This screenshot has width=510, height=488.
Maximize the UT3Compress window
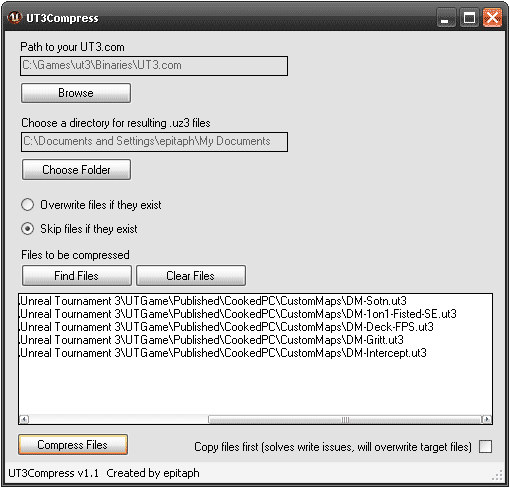click(x=469, y=18)
